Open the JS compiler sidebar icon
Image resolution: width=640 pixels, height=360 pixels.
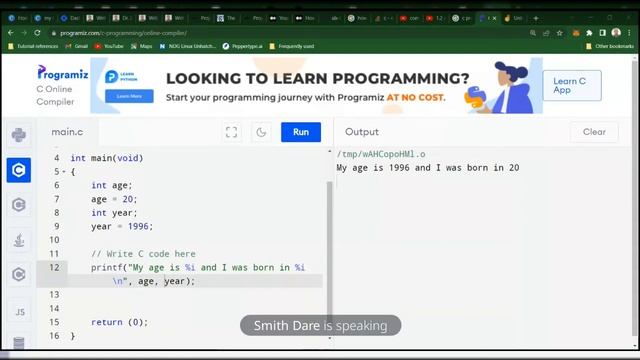[x=19, y=312]
